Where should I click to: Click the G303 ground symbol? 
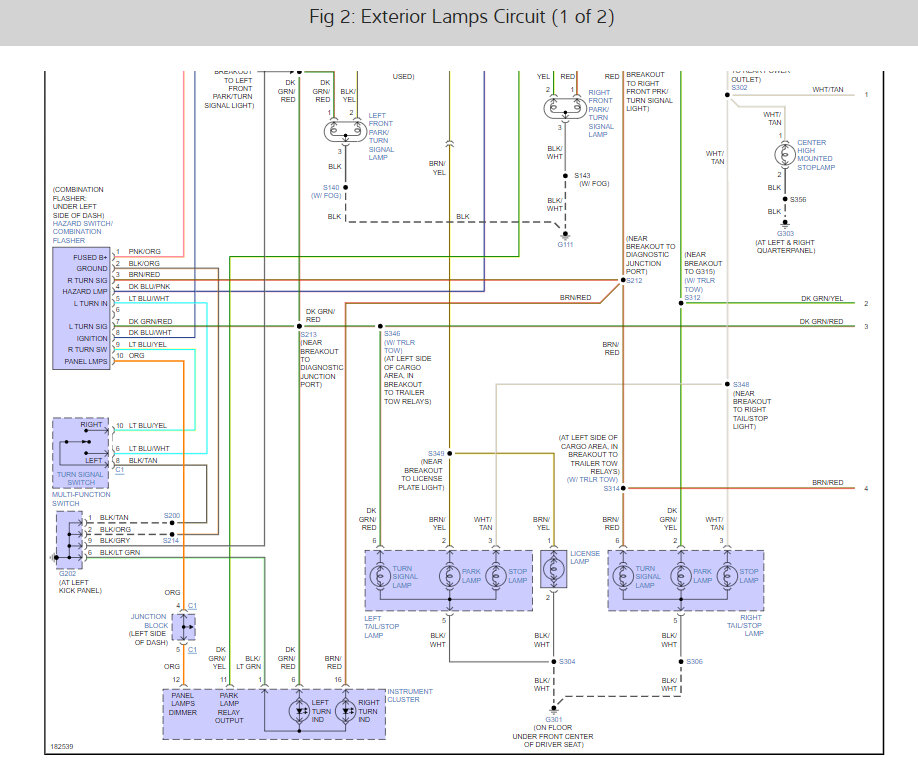[x=785, y=224]
